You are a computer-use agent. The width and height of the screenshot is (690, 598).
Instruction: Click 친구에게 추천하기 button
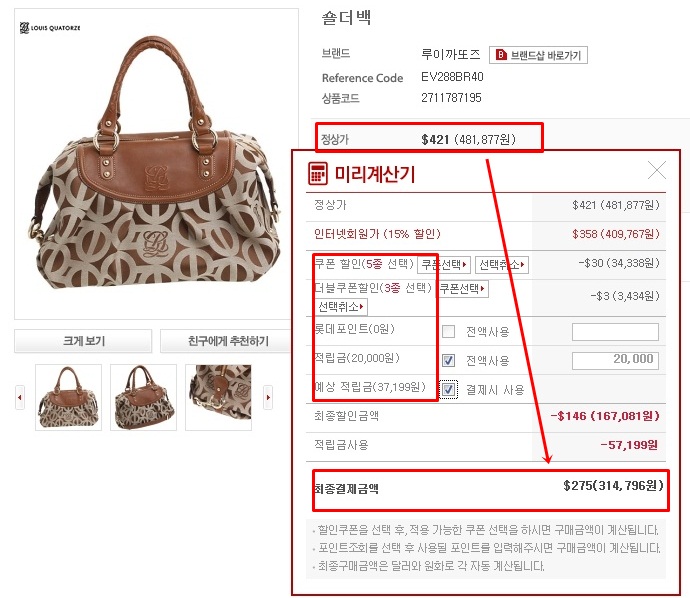coord(227,341)
